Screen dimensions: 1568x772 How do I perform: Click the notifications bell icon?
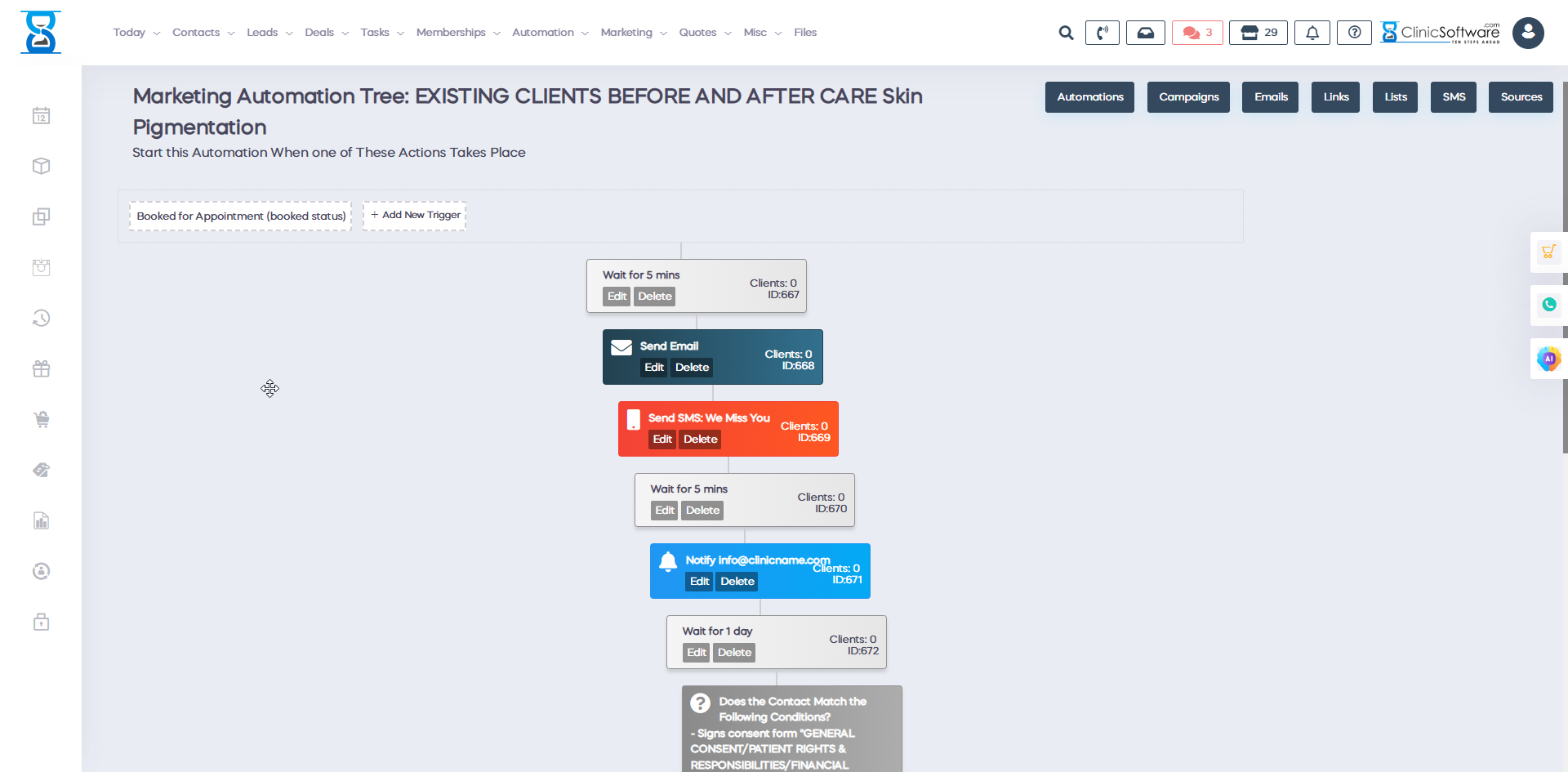[x=1312, y=33]
